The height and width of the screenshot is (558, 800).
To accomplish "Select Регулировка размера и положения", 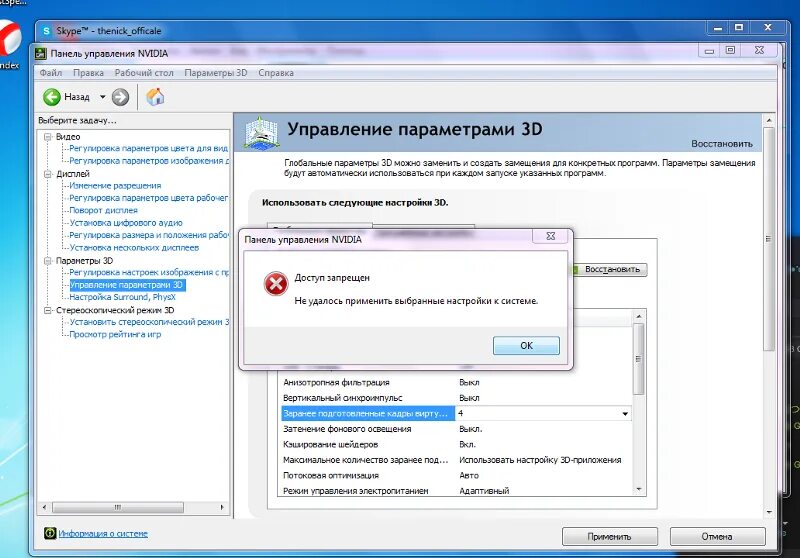I will [x=149, y=235].
